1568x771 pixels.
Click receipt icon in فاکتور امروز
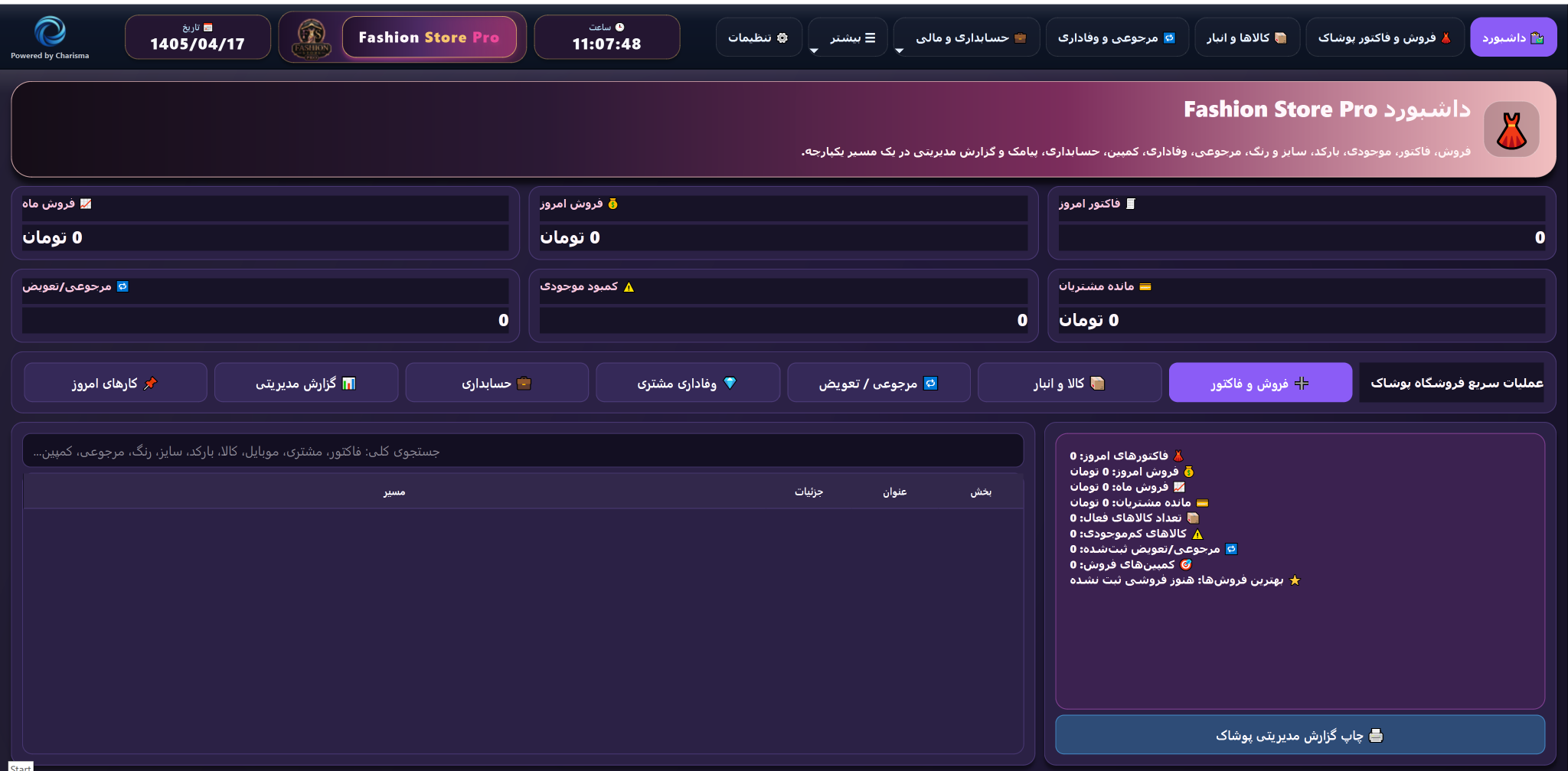1131,204
